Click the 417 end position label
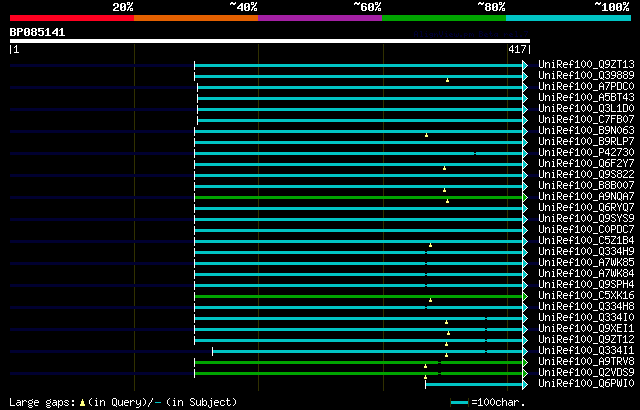640x410 pixels. click(x=517, y=50)
